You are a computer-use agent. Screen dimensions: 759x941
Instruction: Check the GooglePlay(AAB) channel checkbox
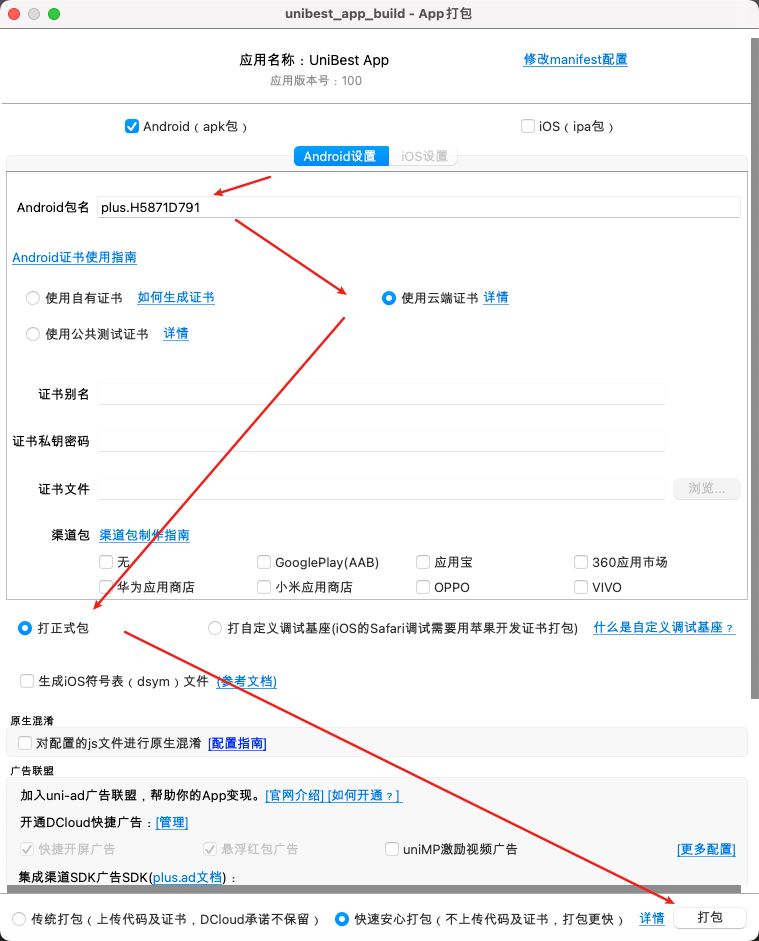[264, 562]
